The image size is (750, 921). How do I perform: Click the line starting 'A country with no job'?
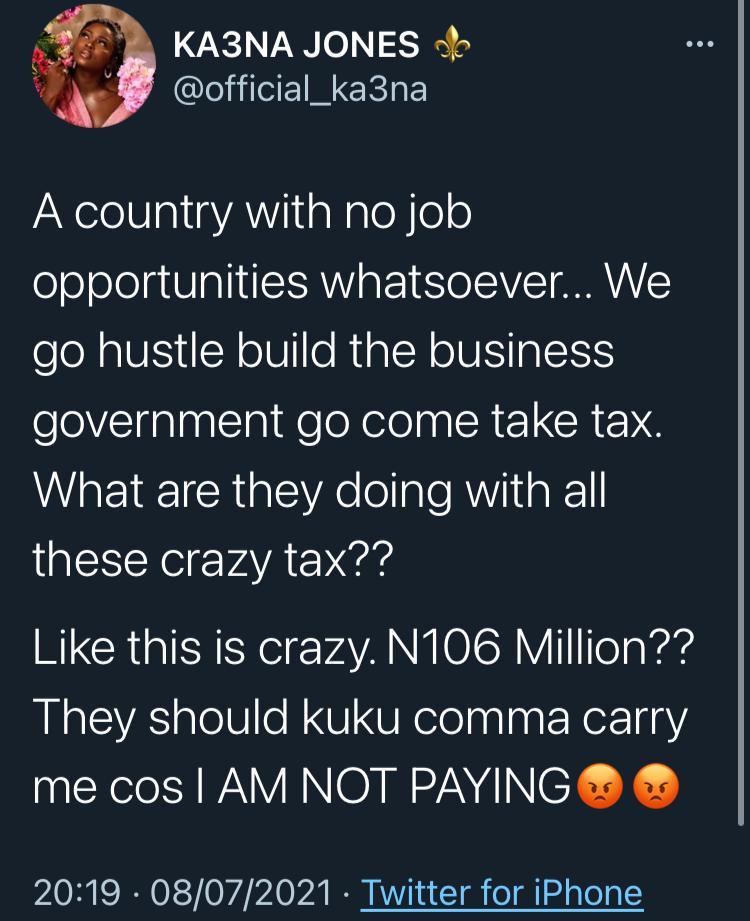[x=252, y=216]
